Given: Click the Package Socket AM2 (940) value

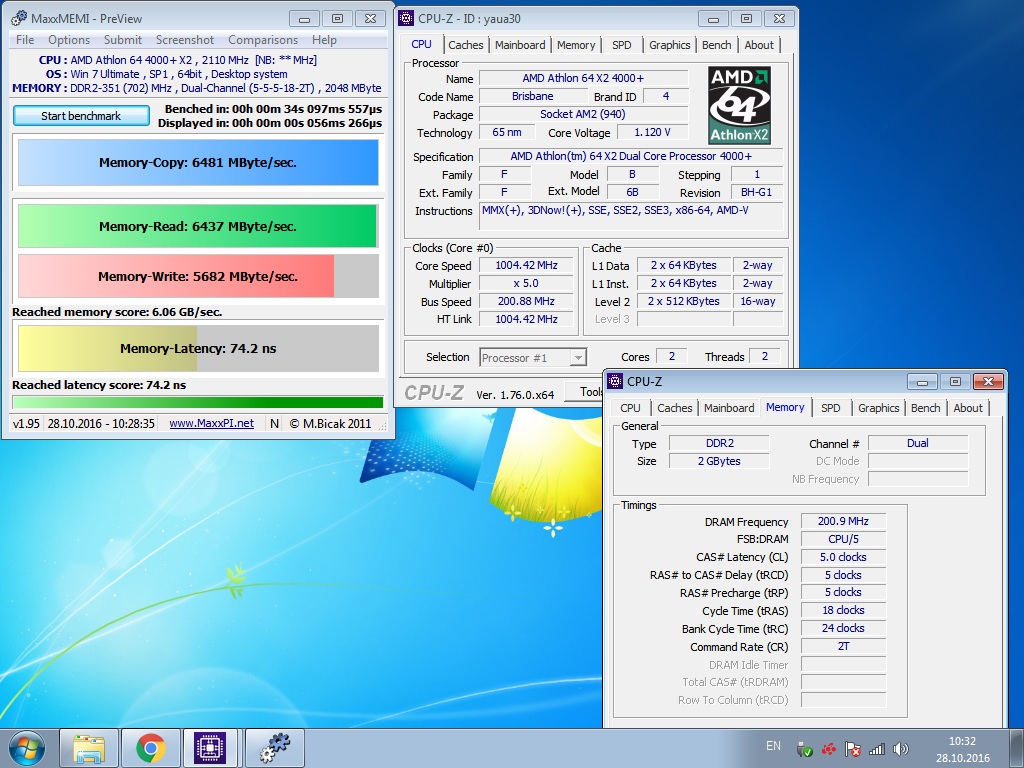Looking at the screenshot, I should click(x=583, y=114).
